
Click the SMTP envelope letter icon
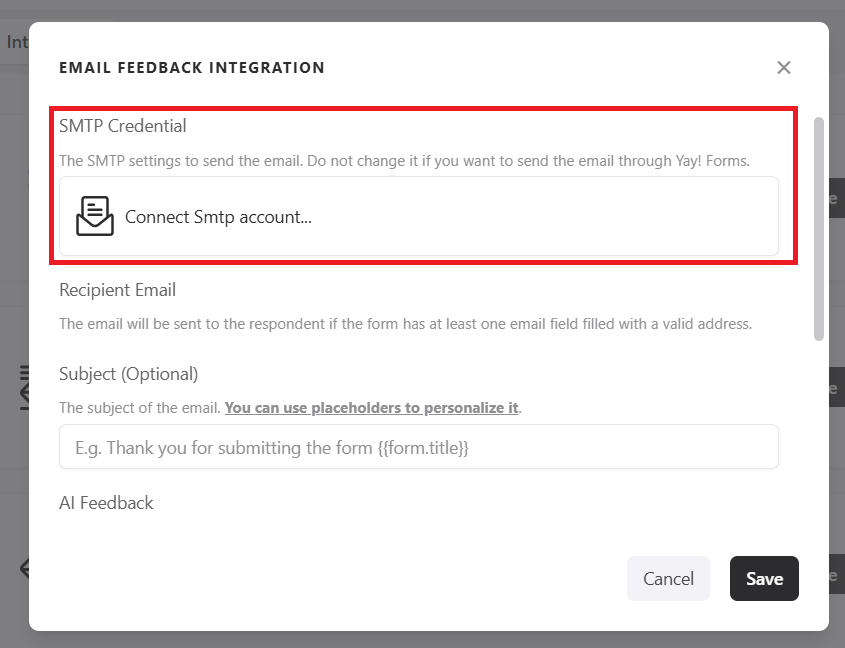(x=95, y=216)
